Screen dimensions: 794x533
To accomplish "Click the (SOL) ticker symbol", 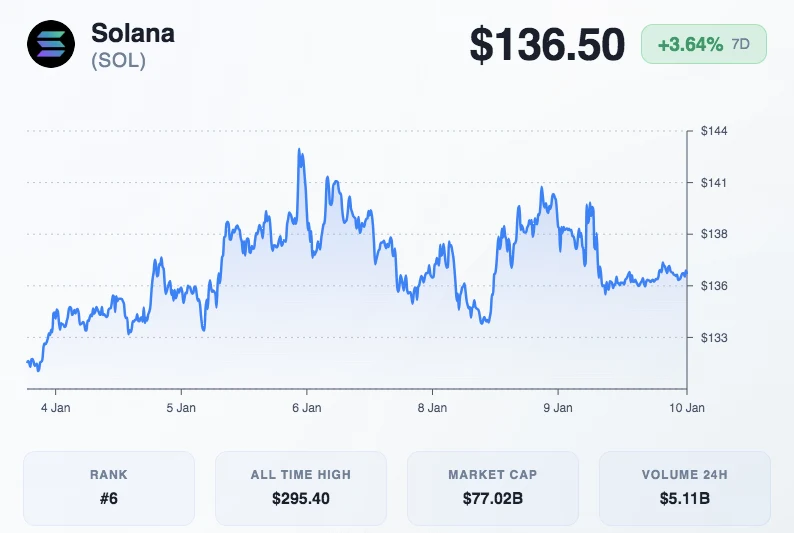I will [x=119, y=60].
